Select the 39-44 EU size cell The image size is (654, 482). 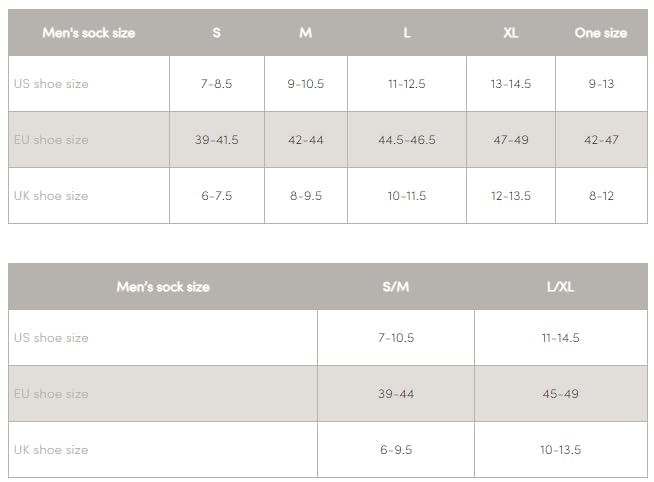tap(396, 394)
